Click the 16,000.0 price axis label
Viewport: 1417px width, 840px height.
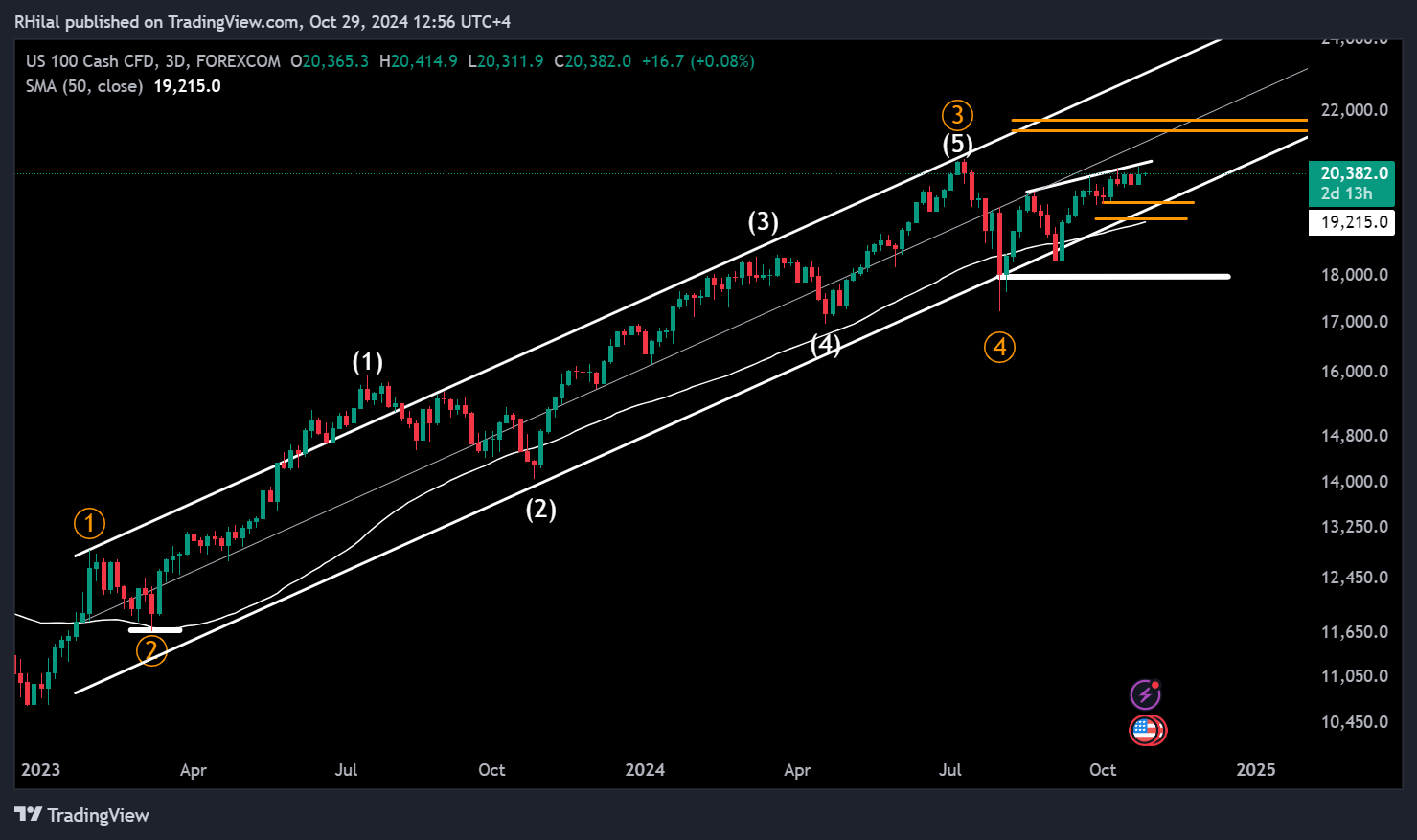tap(1354, 372)
